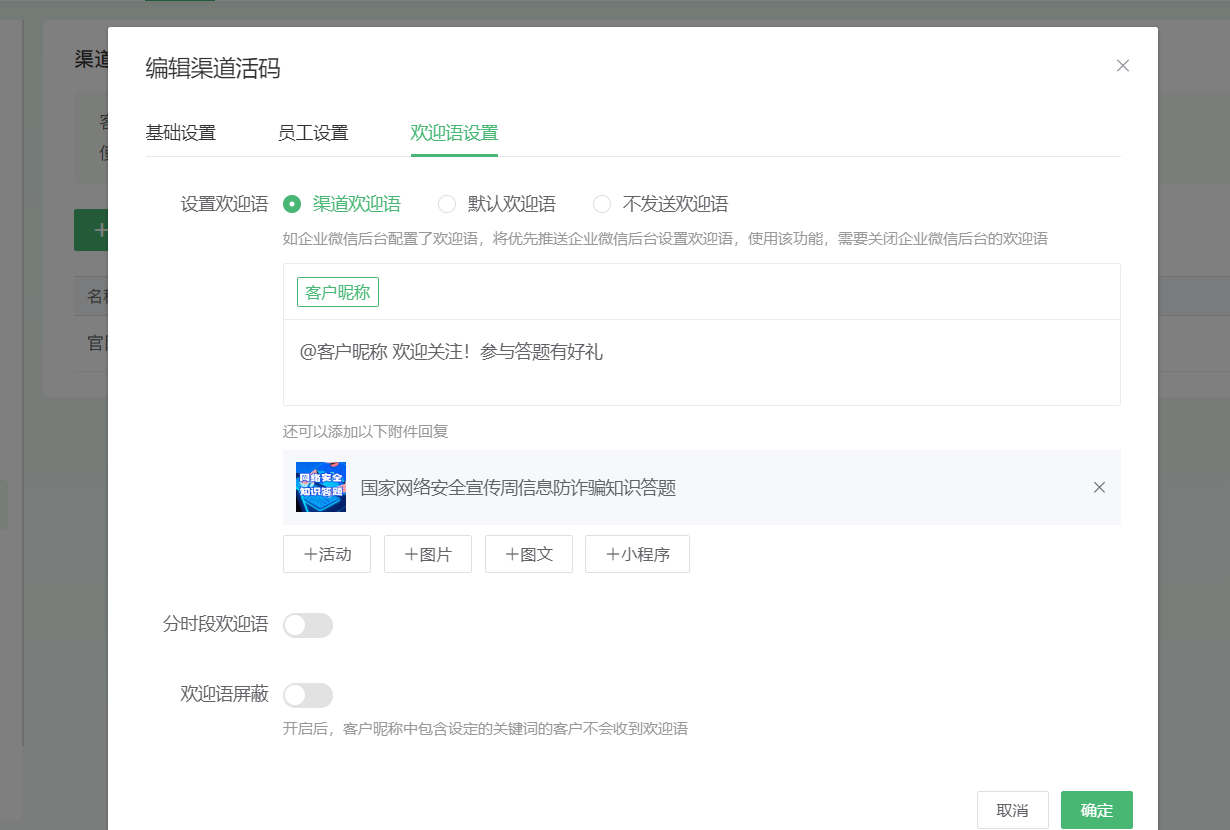Go to the 欢迎语设置 tab
The image size is (1230, 830).
454,133
